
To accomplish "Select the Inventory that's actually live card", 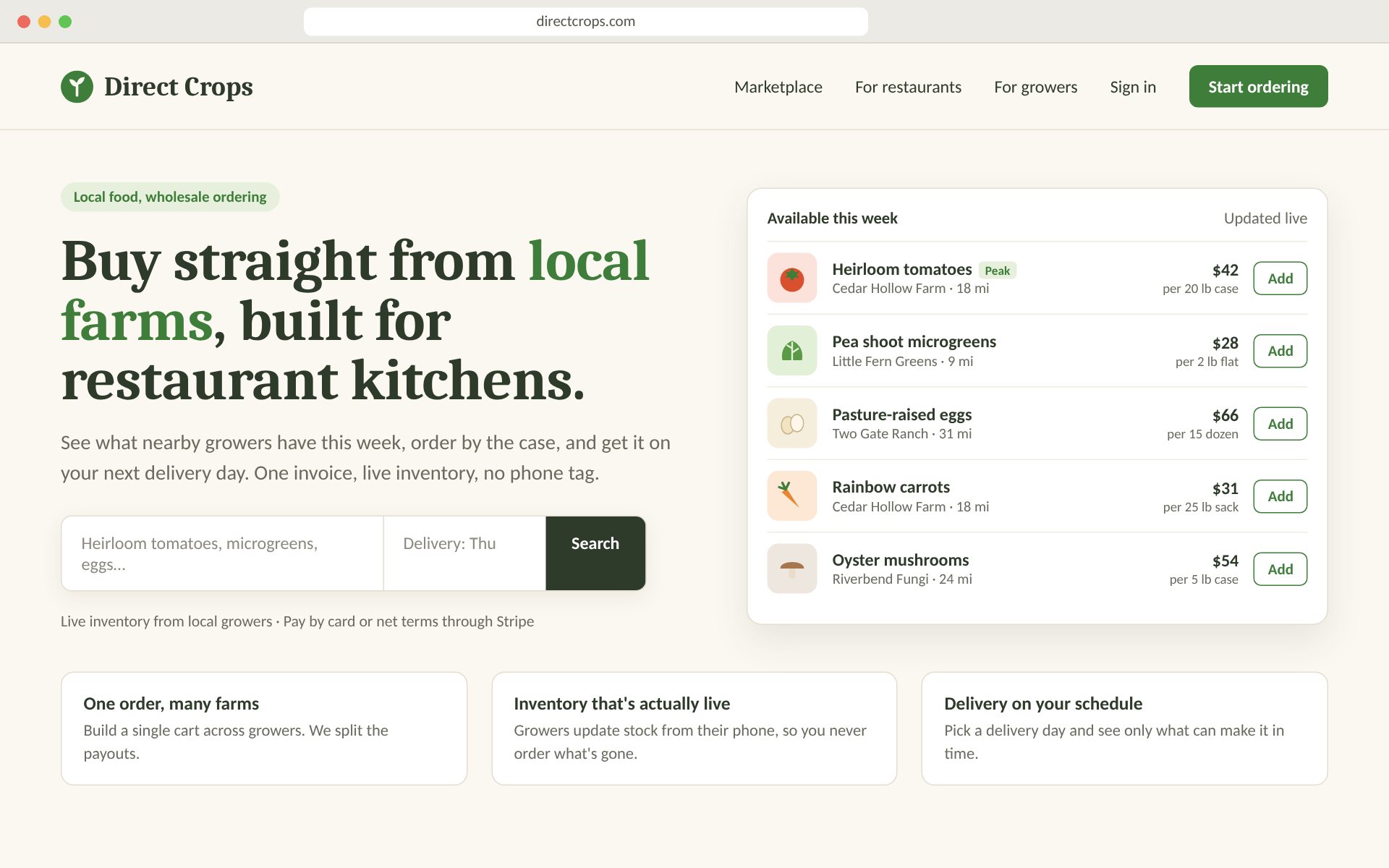I will pyautogui.click(x=694, y=728).
